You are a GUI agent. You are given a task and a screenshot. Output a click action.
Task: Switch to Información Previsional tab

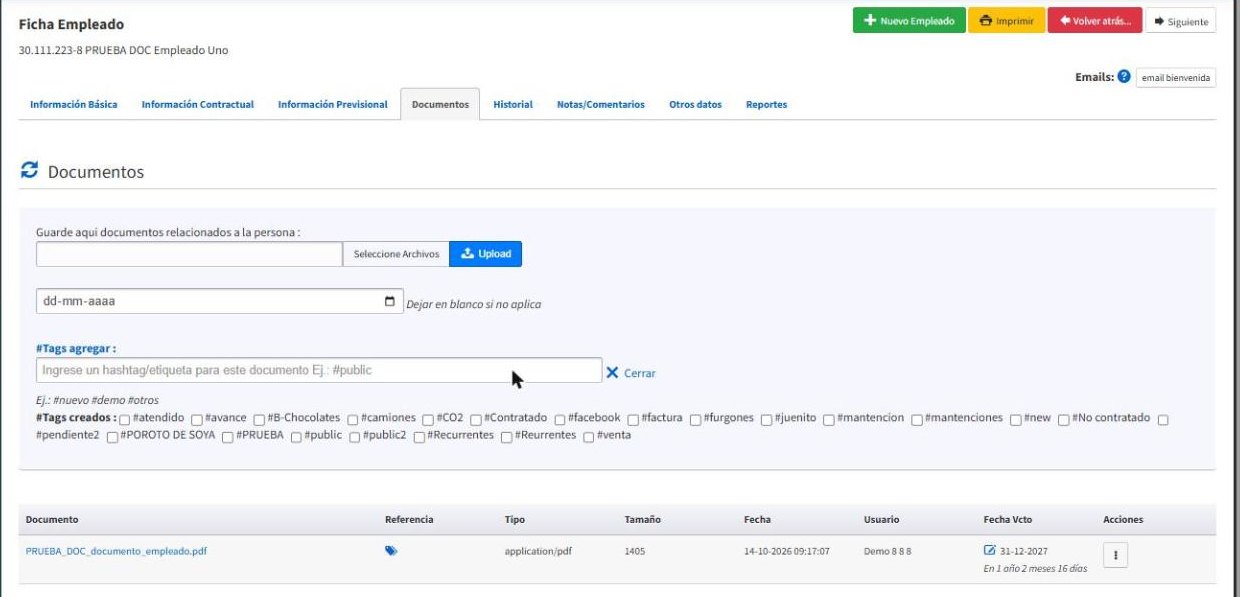pyautogui.click(x=333, y=104)
